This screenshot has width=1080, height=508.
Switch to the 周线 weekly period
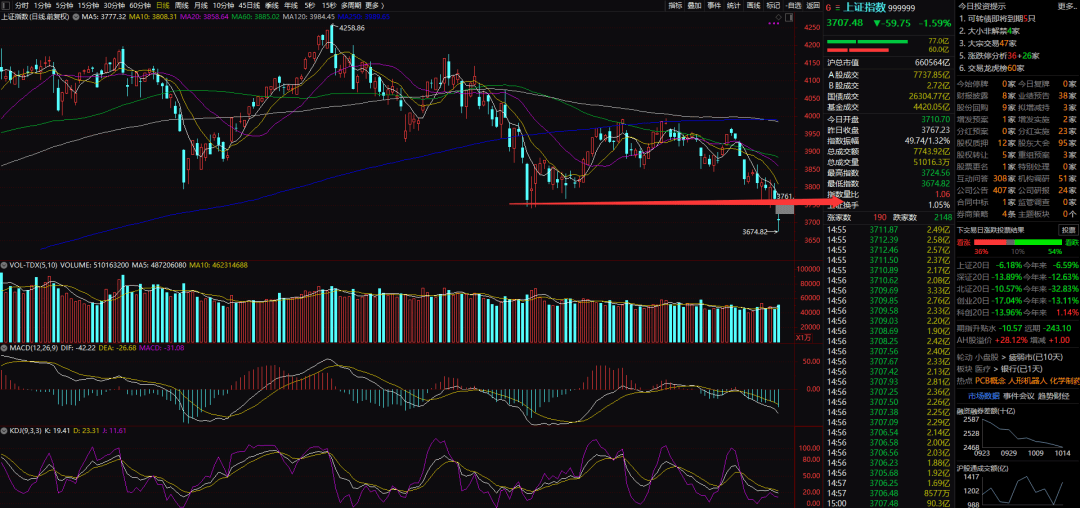[182, 6]
